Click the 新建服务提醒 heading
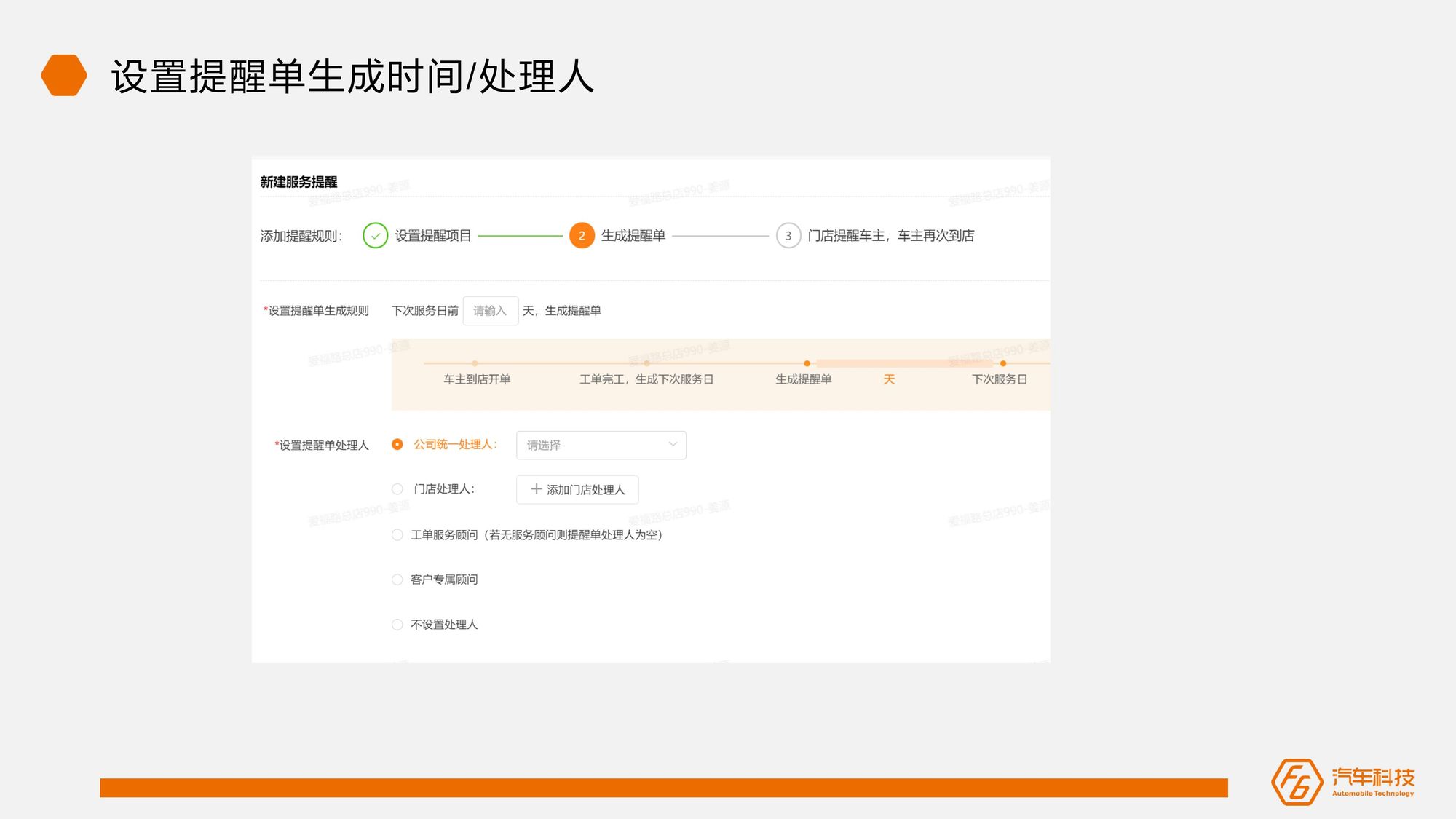Screen dimensions: 1456x819 [x=298, y=182]
